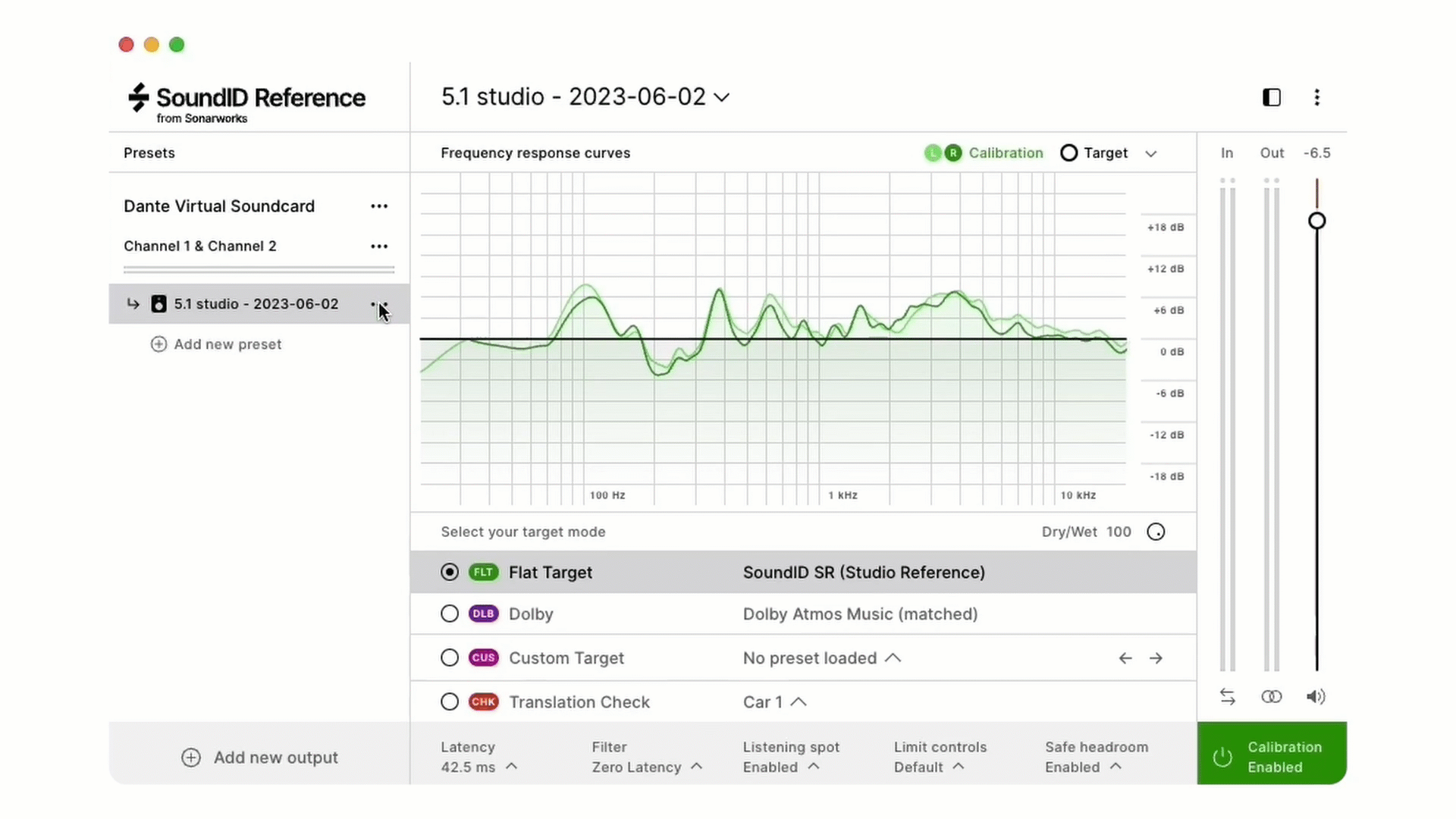
Task: Select the Dante Virtual Soundcard output
Action: [219, 206]
